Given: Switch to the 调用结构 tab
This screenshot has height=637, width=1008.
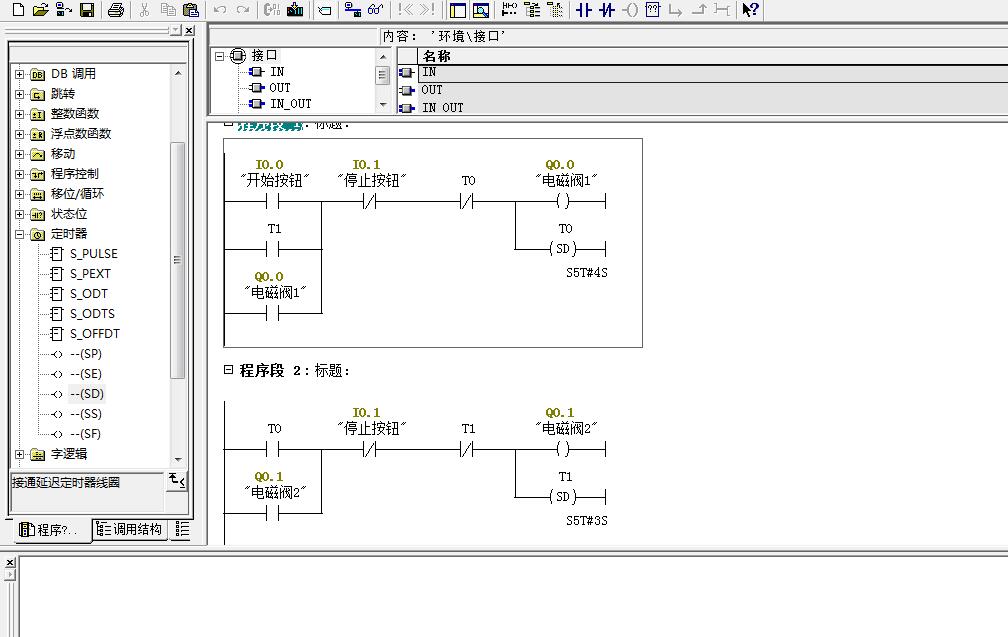Looking at the screenshot, I should [129, 529].
